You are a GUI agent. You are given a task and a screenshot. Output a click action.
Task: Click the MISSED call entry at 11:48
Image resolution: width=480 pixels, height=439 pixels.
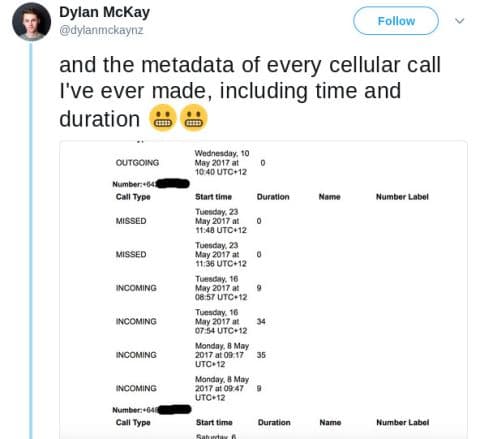point(189,221)
